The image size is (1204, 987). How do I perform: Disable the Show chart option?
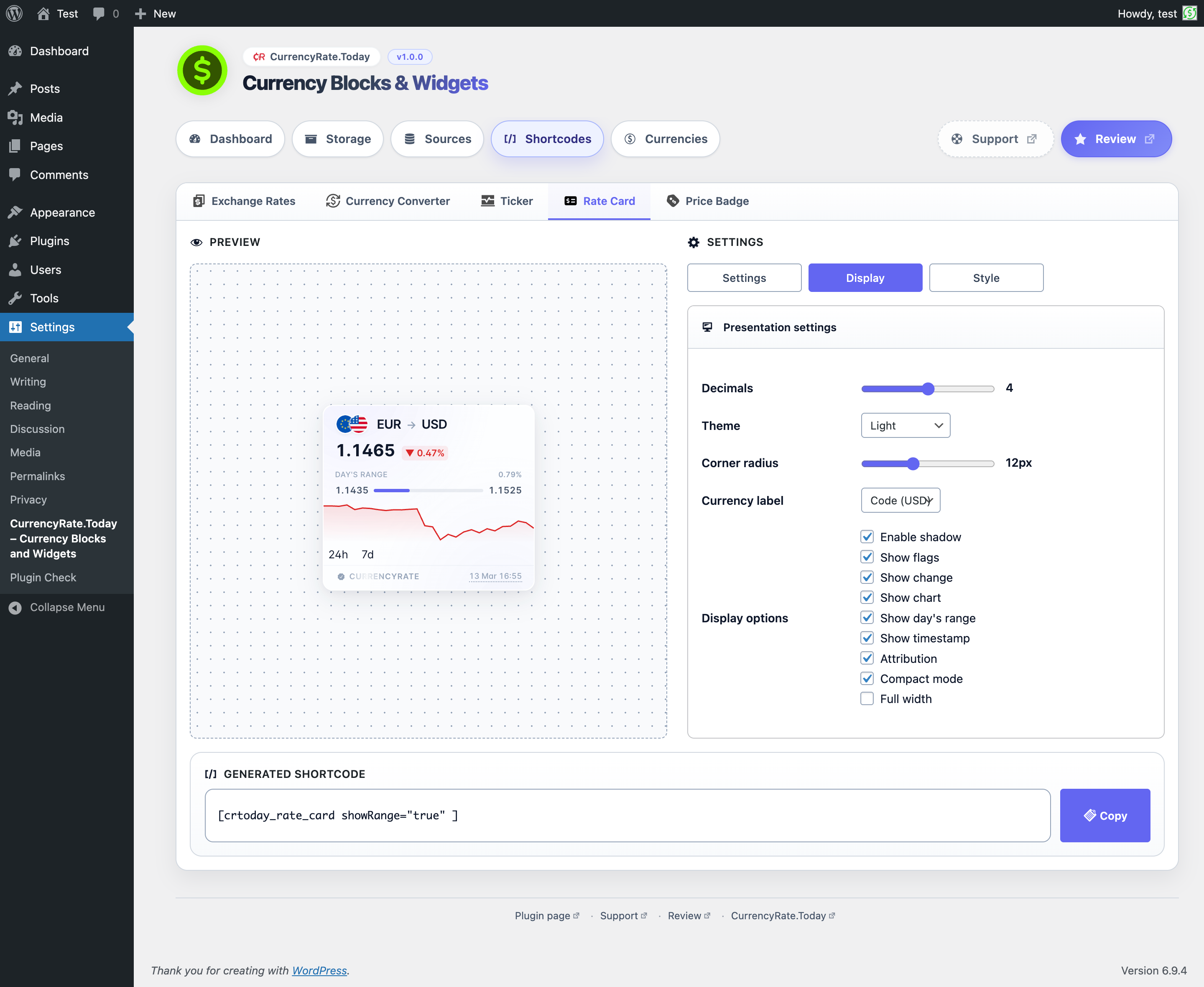click(867, 598)
